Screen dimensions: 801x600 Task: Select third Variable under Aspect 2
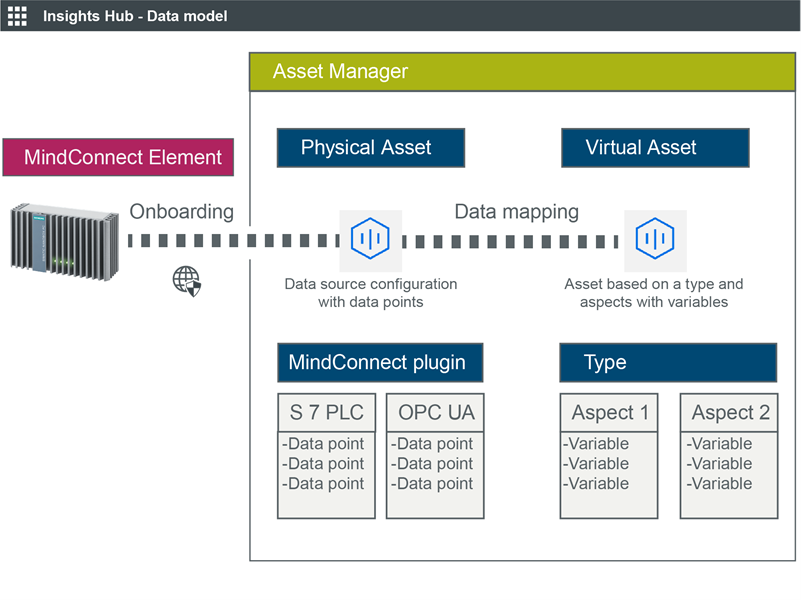pos(719,484)
